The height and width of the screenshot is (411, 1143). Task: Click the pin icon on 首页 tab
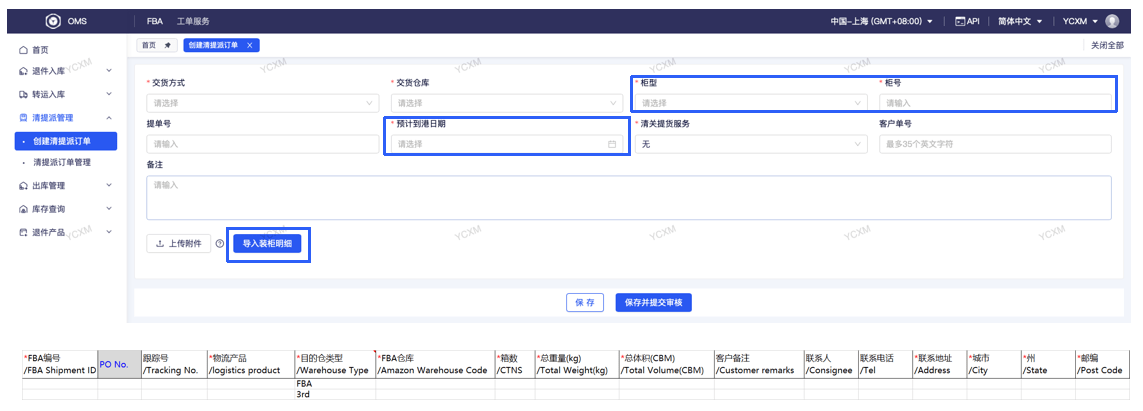[x=168, y=45]
